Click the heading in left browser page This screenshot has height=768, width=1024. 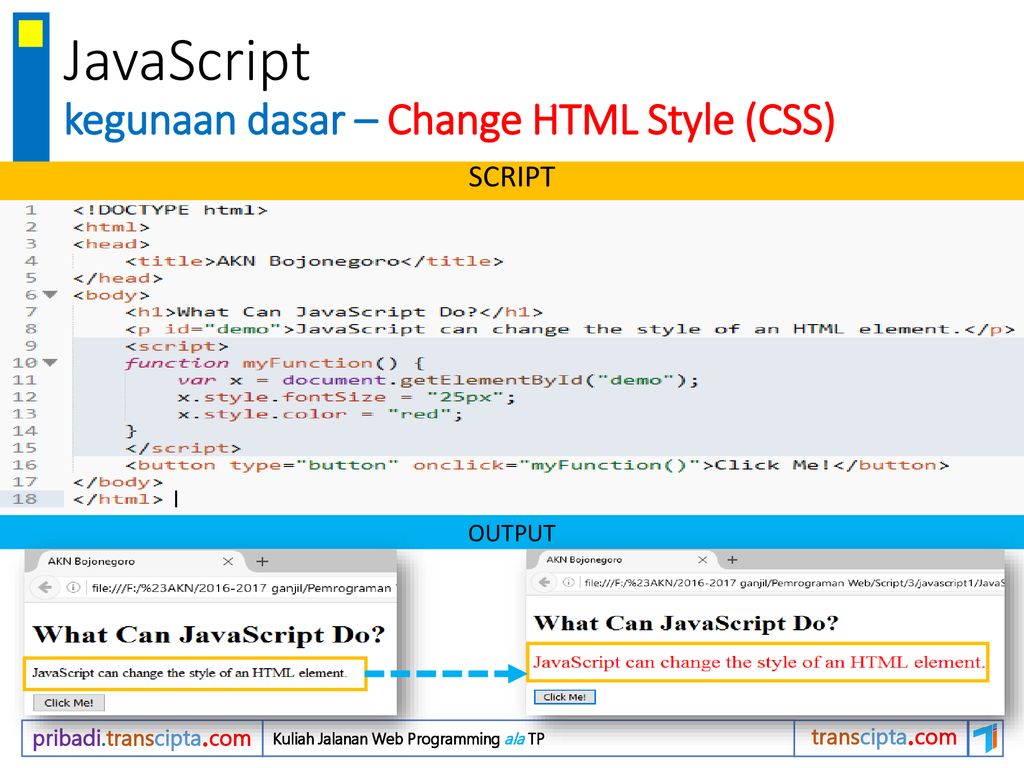[209, 634]
